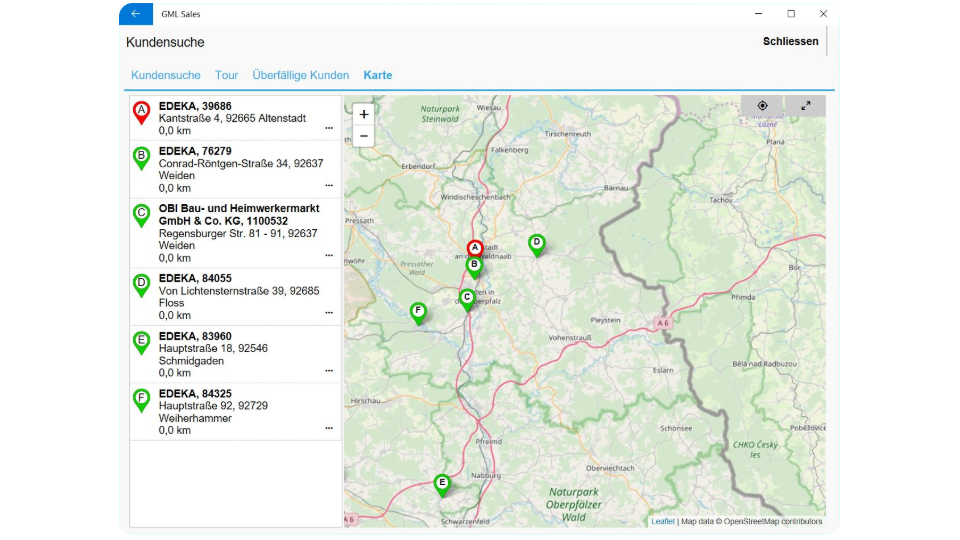Click list pin D for EDEKA 84055

click(141, 286)
